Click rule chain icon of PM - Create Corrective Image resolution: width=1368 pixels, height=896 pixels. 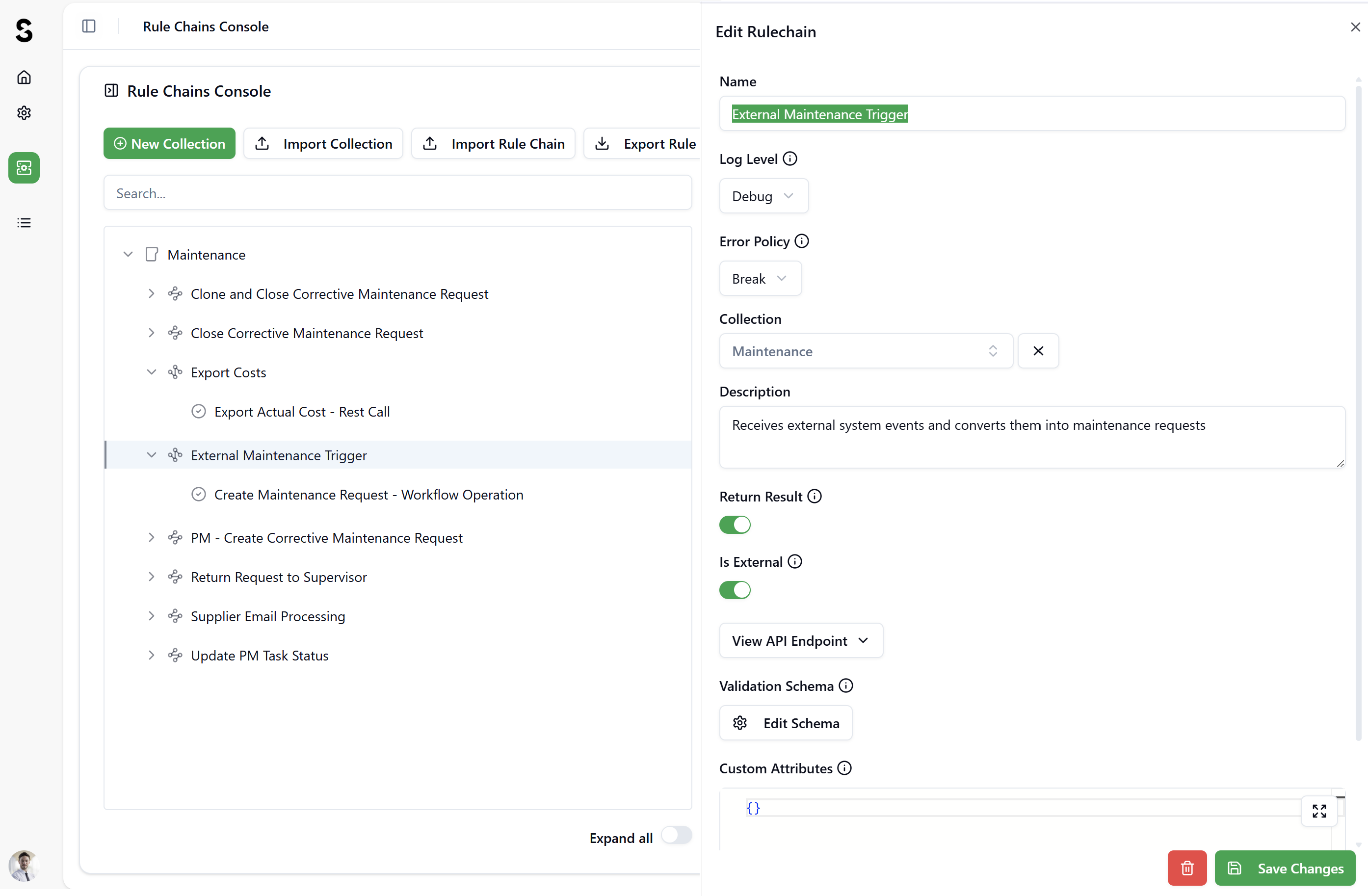pyautogui.click(x=175, y=538)
